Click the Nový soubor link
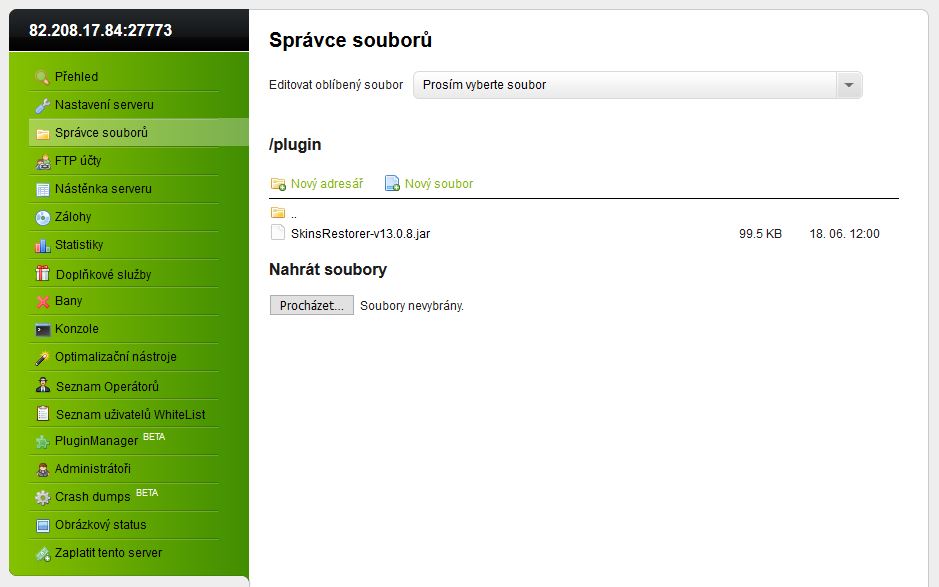 coord(438,184)
